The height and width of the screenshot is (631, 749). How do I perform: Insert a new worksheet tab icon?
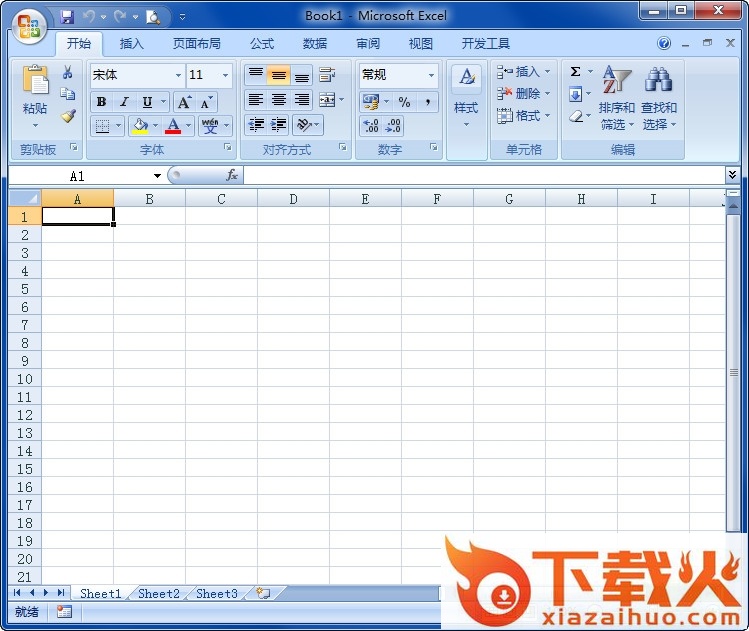(263, 593)
